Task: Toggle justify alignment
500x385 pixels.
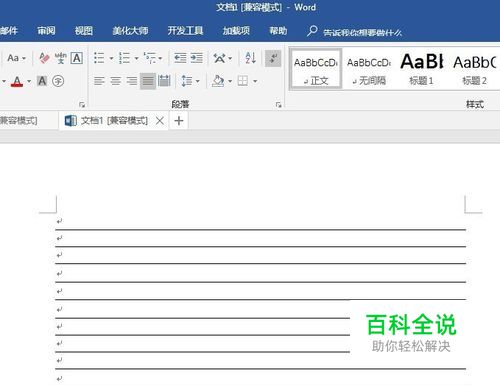Action: coord(148,81)
